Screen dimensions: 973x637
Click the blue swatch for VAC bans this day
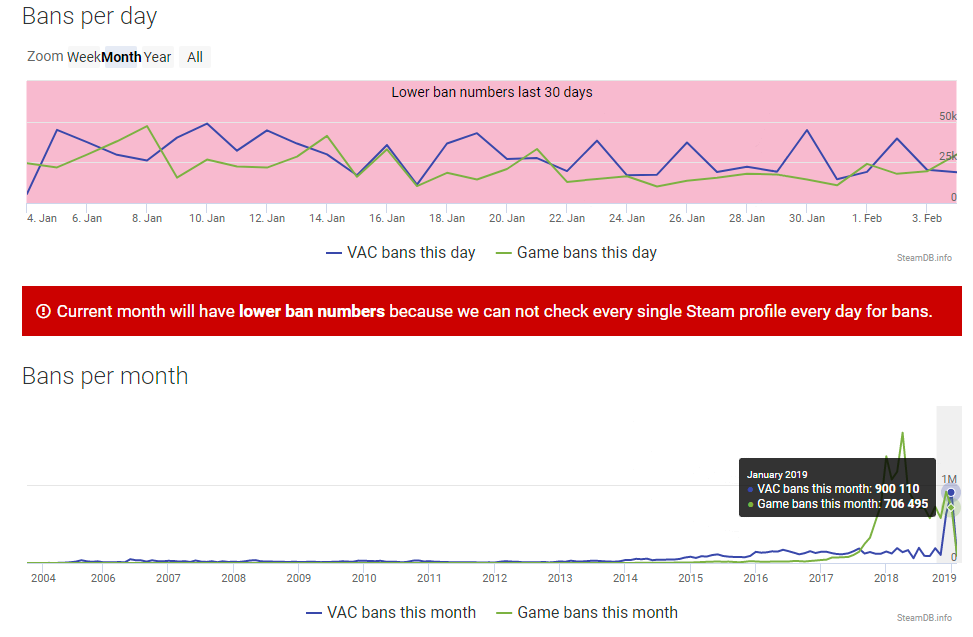pos(334,252)
